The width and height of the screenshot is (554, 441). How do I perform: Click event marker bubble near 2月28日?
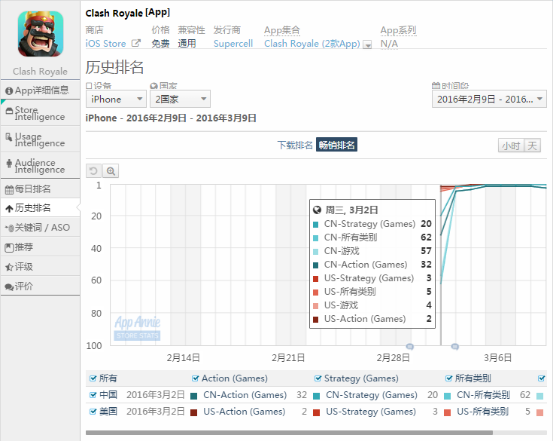click(x=410, y=346)
